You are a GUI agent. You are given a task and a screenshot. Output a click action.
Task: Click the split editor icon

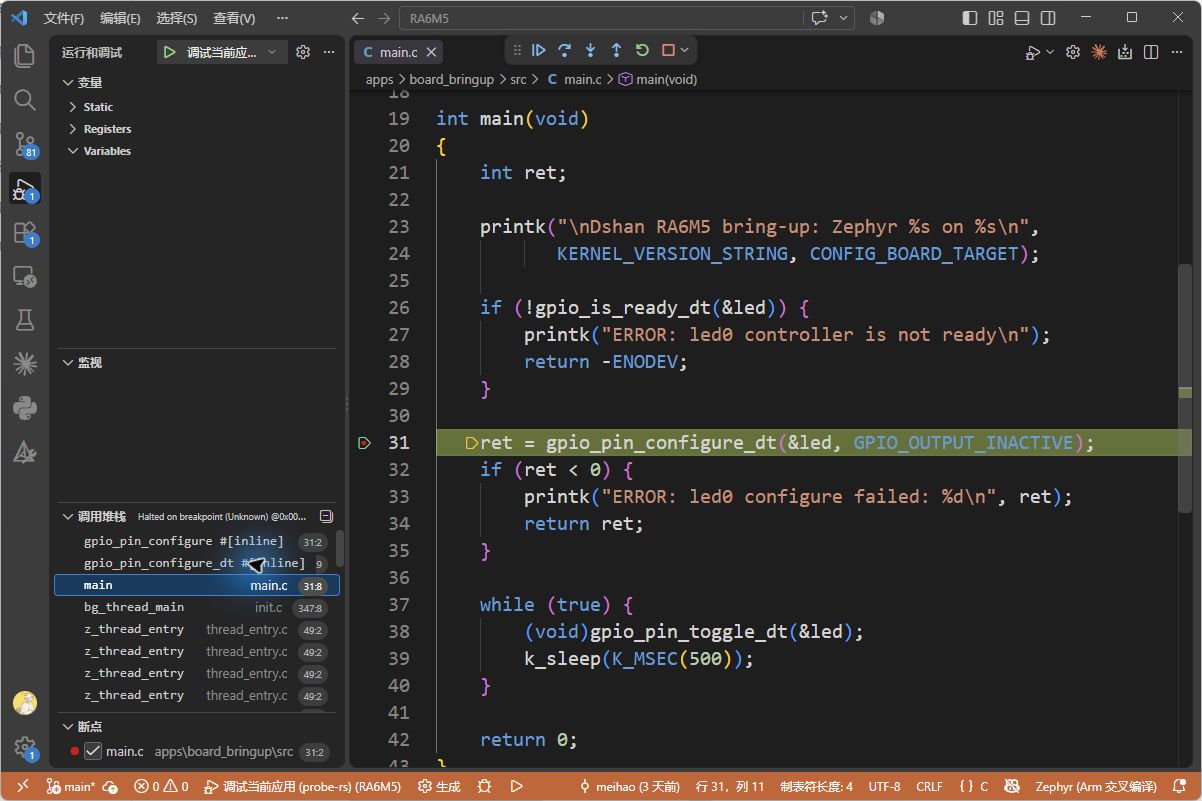(x=1151, y=52)
